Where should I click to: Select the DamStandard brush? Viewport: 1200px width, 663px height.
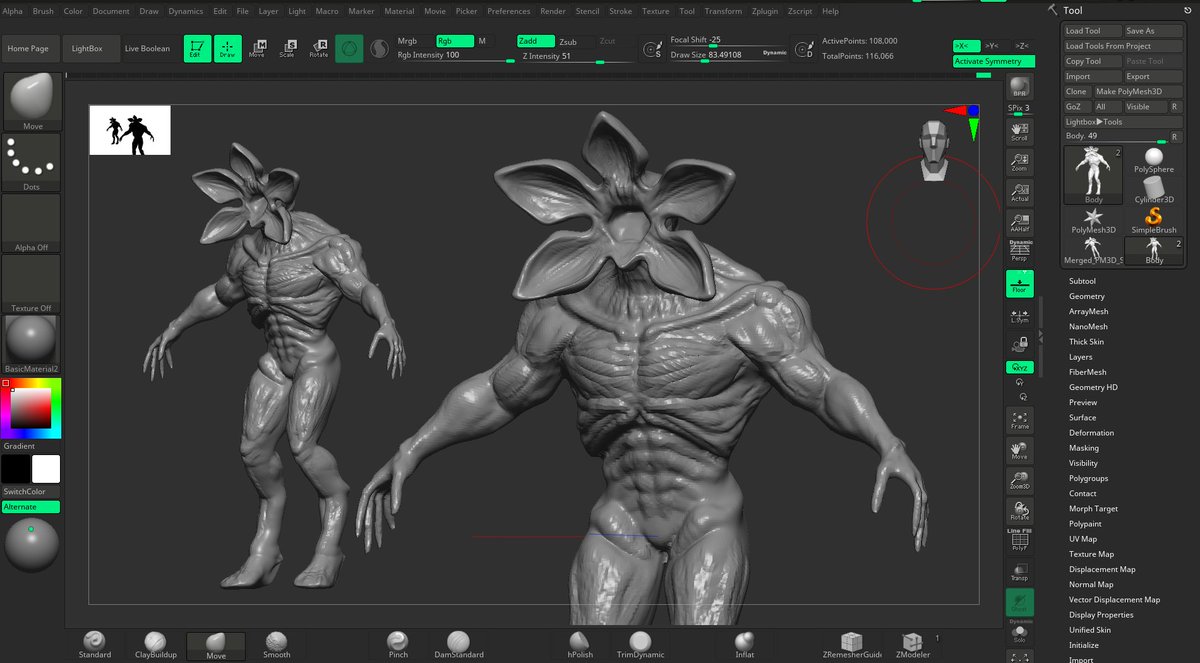[x=458, y=645]
